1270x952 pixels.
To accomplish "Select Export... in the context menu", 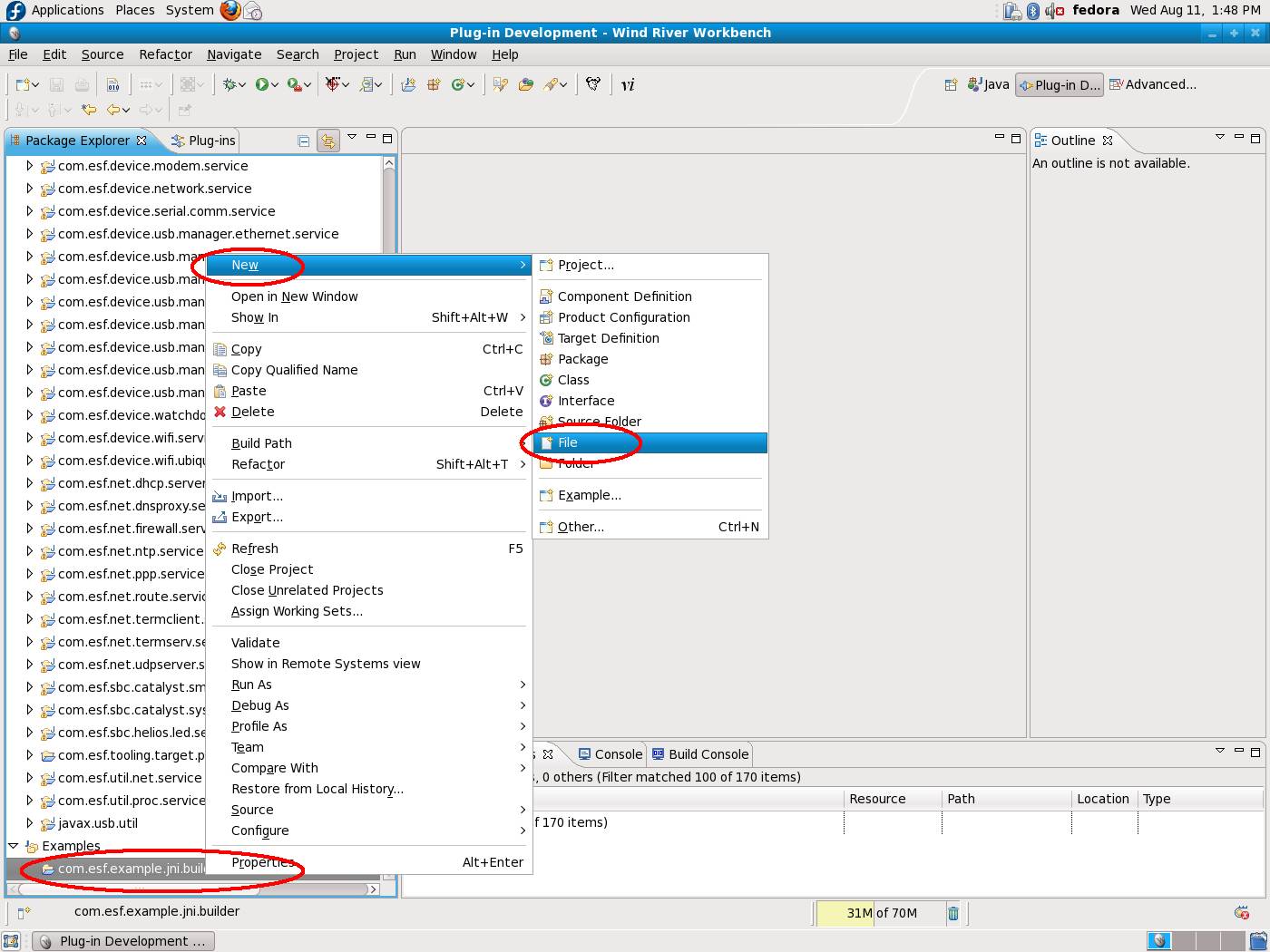I will pyautogui.click(x=369, y=517).
